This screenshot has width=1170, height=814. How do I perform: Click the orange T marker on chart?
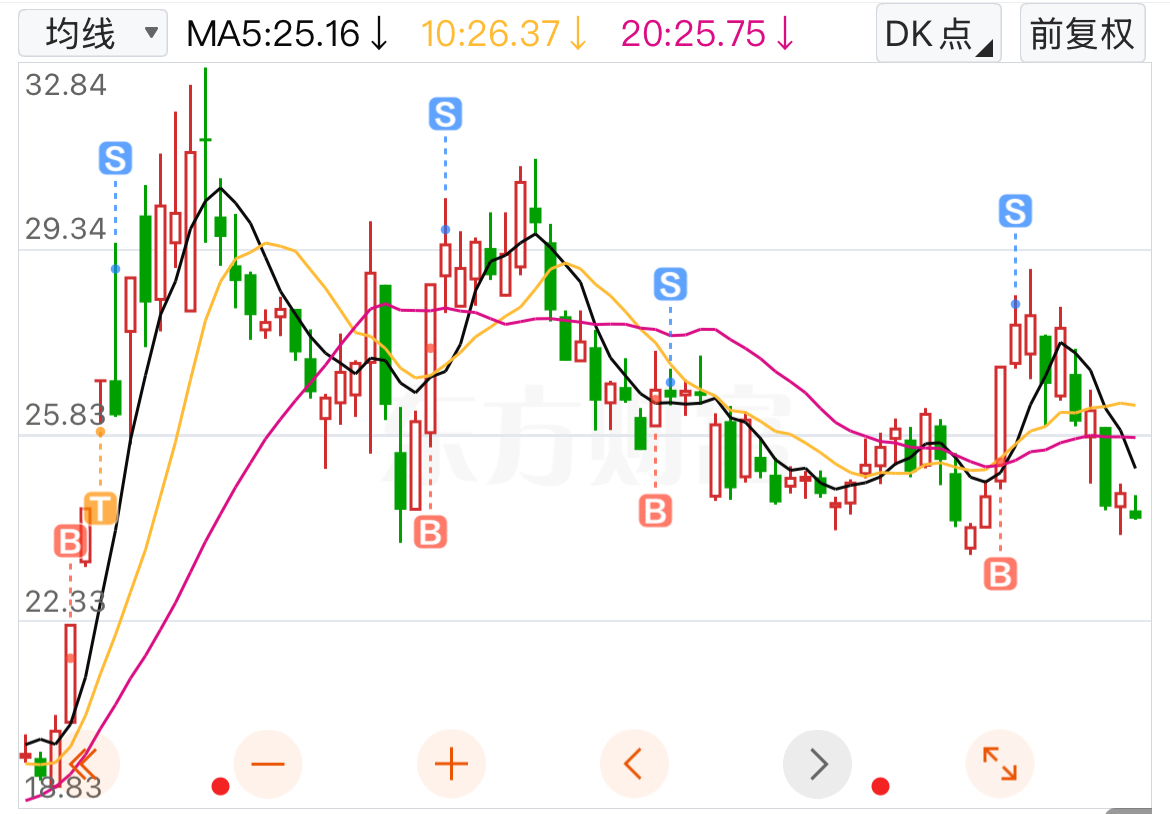(x=100, y=508)
